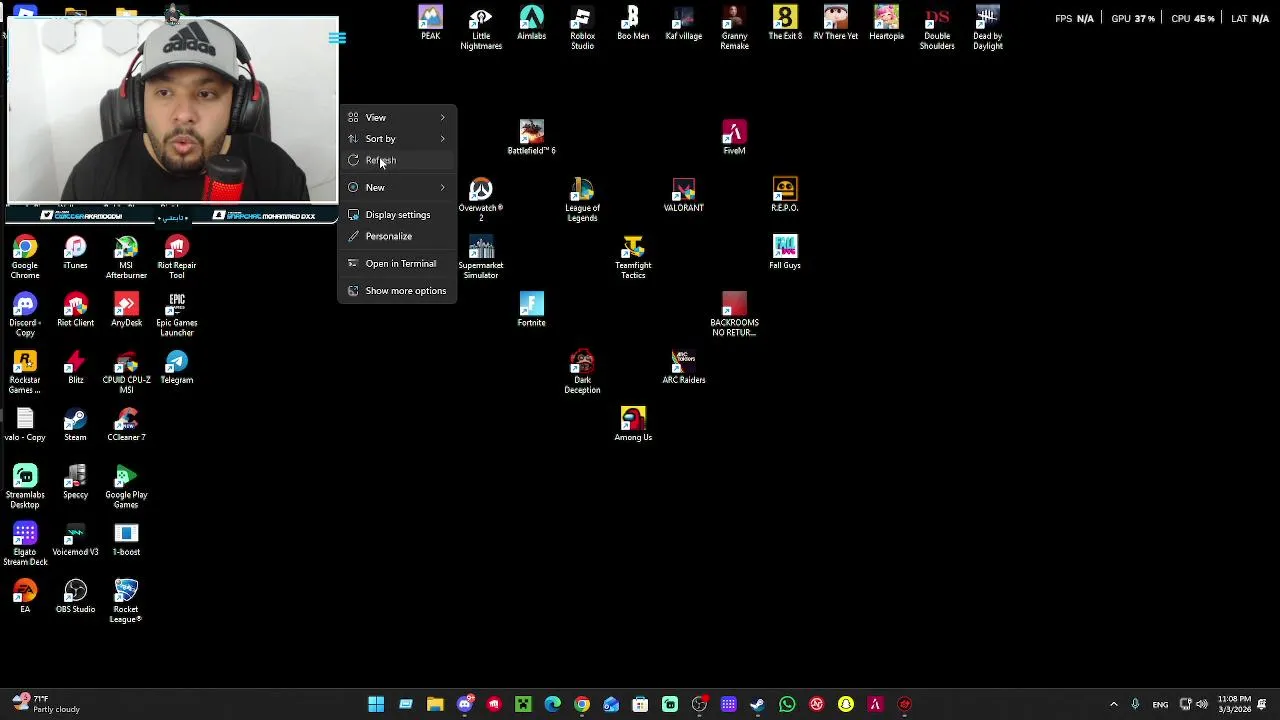Select the Rocket League shortcut

click(x=126, y=602)
